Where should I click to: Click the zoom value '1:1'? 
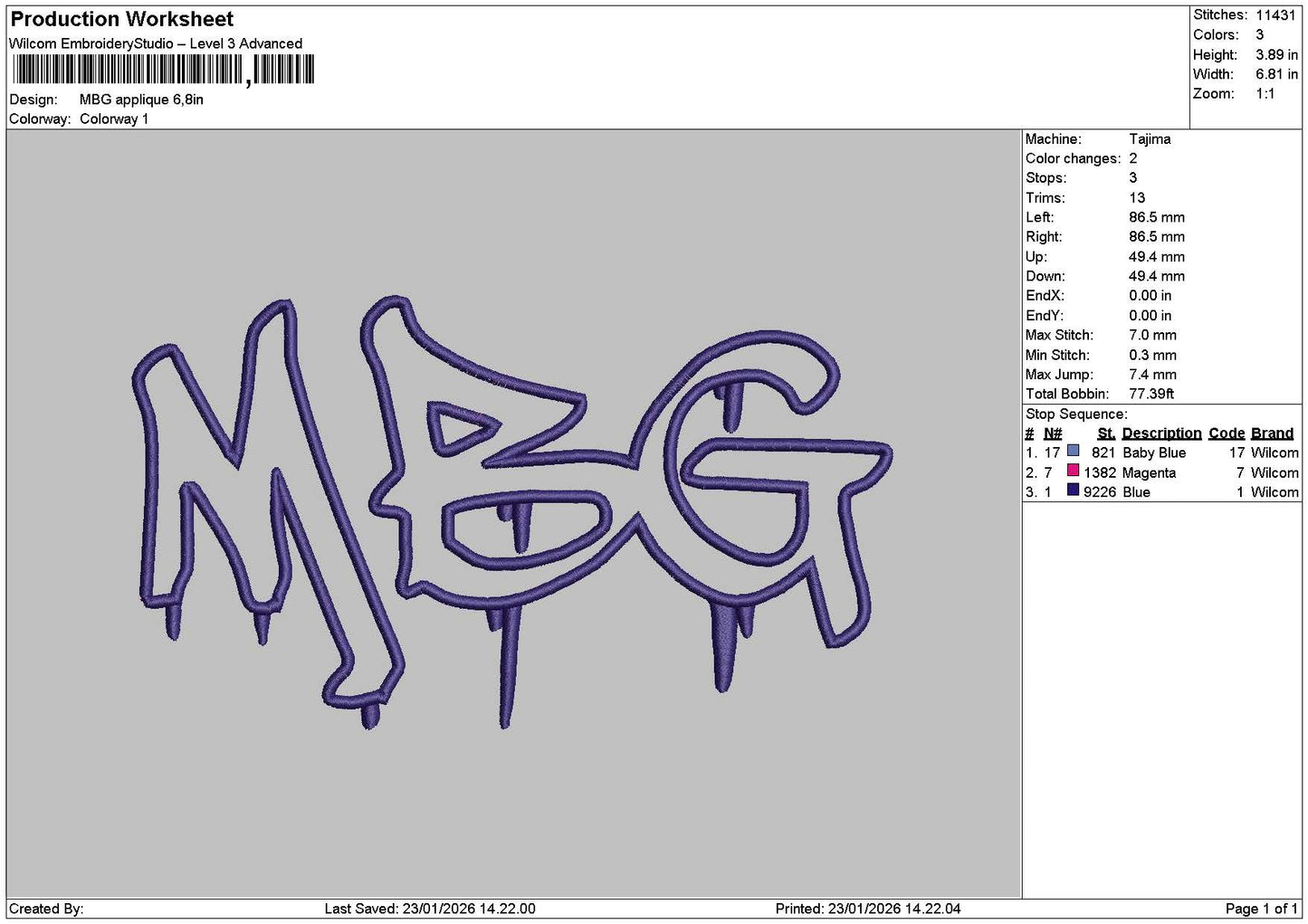pyautogui.click(x=1265, y=93)
